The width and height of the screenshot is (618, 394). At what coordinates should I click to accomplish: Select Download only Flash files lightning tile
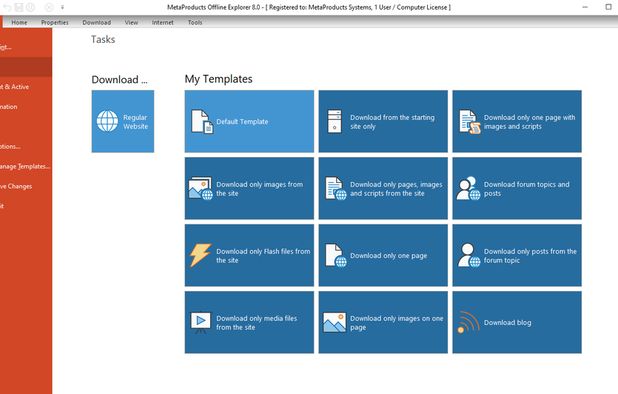point(249,255)
